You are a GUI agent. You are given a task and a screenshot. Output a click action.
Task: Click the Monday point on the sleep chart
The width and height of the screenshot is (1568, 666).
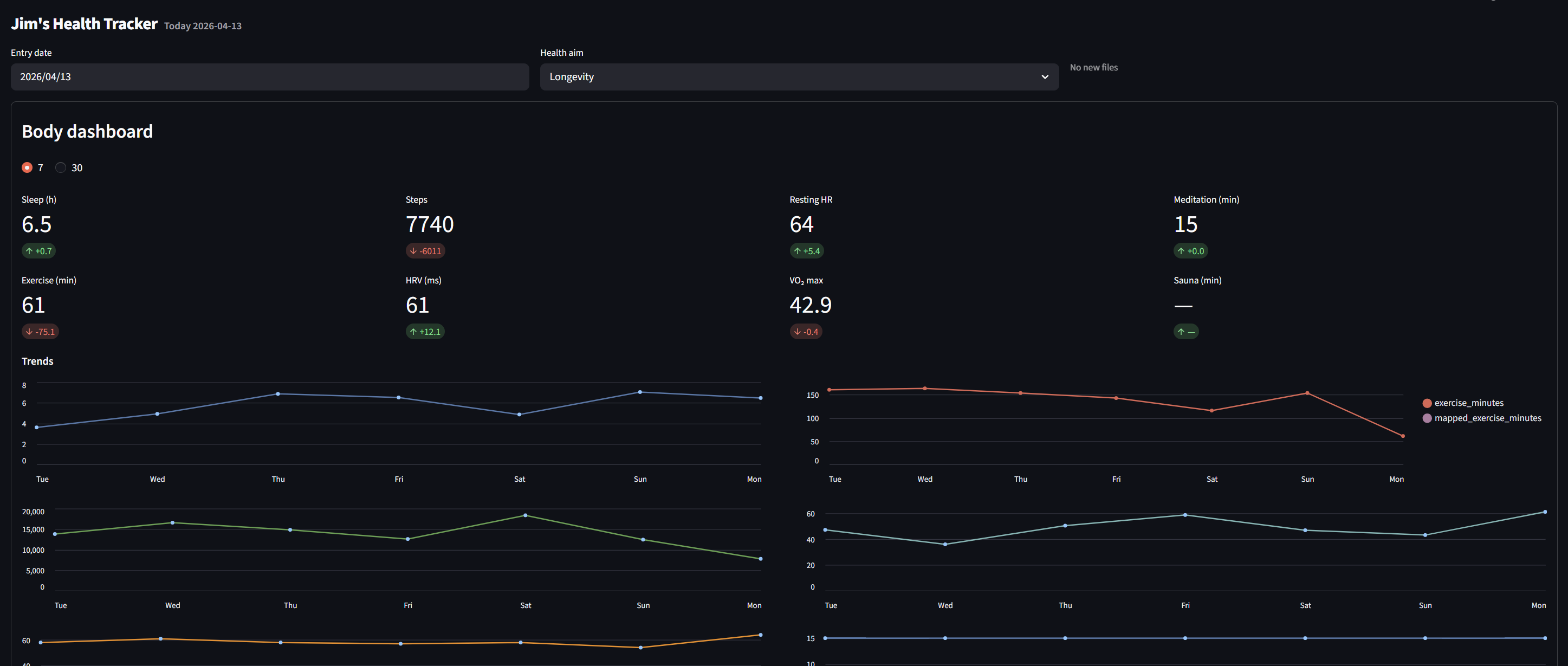click(x=760, y=398)
